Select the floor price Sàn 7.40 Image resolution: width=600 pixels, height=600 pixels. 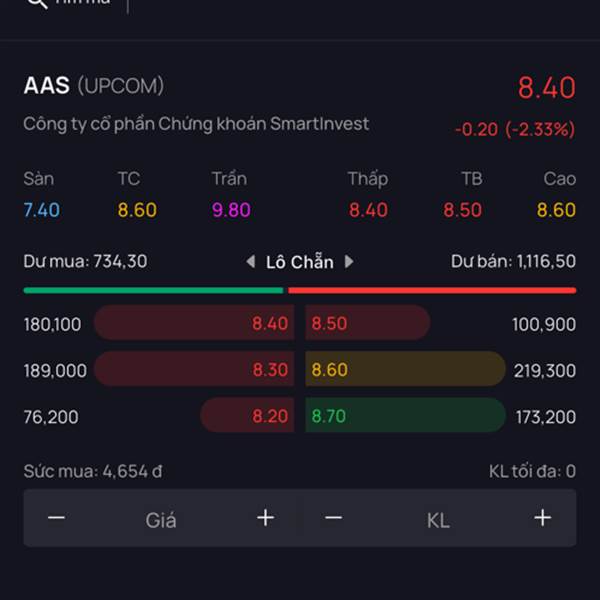(41, 210)
